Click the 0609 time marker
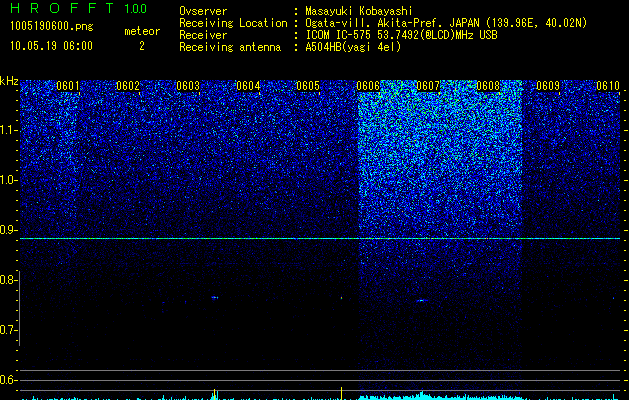629x400 pixels. coord(548,86)
